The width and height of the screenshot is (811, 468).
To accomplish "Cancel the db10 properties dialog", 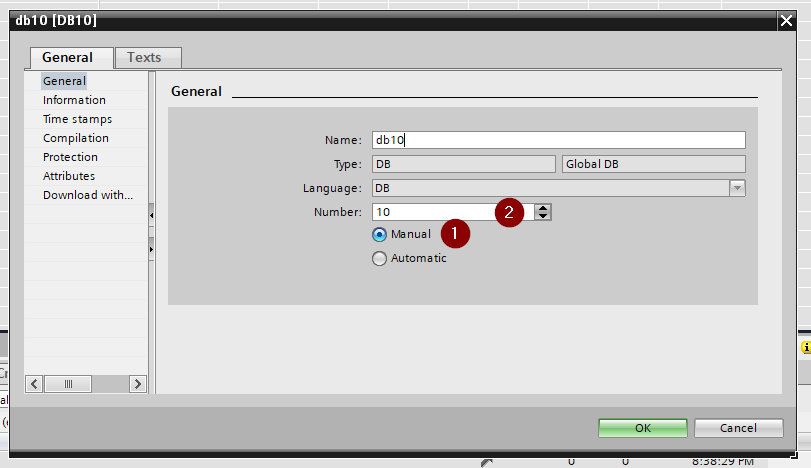I will pos(738,428).
